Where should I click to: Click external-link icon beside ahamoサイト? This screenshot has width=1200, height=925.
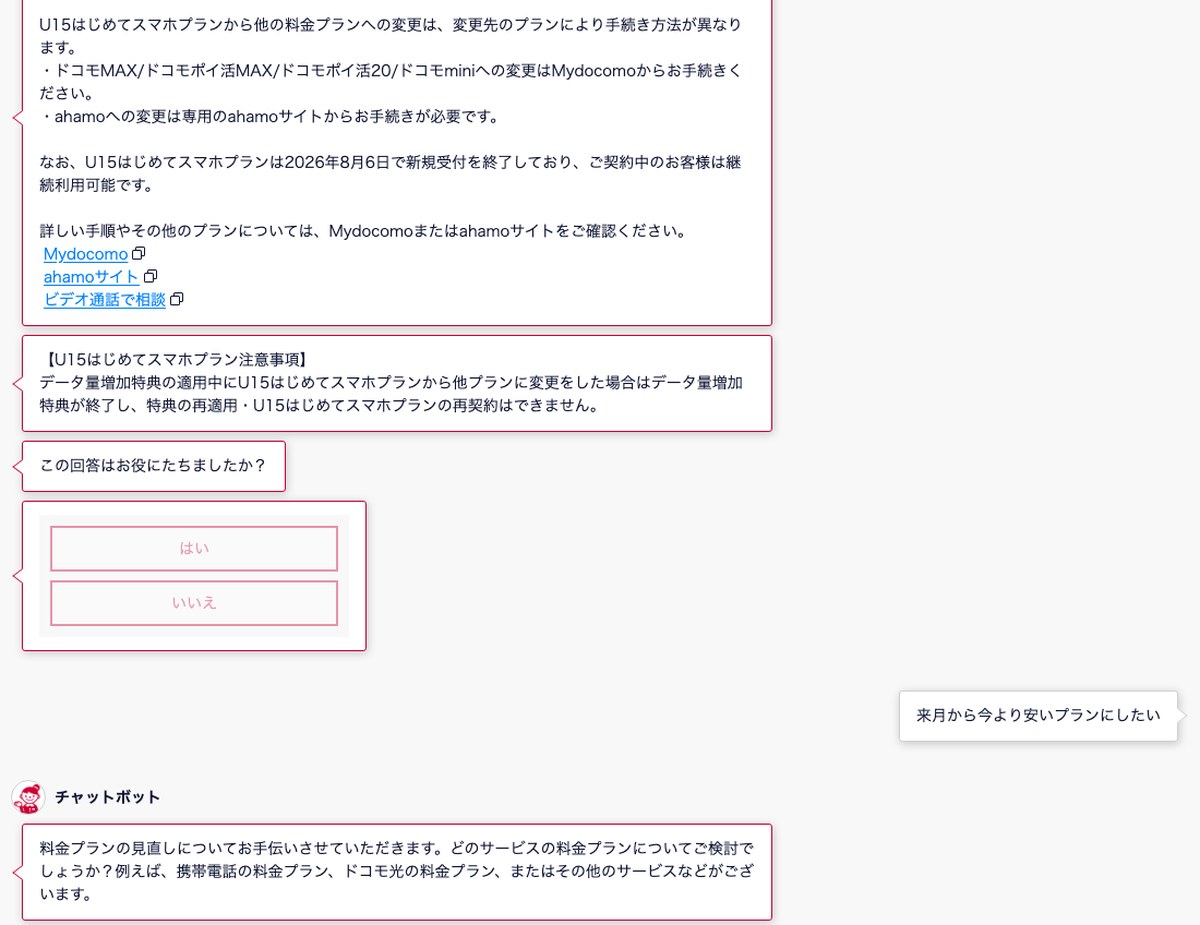tap(151, 277)
